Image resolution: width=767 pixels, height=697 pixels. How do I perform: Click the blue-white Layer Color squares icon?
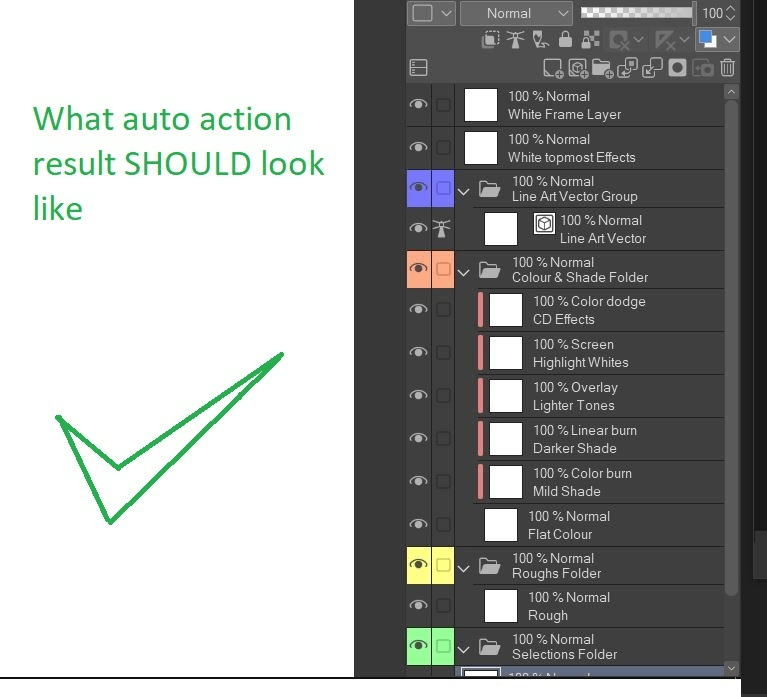708,39
